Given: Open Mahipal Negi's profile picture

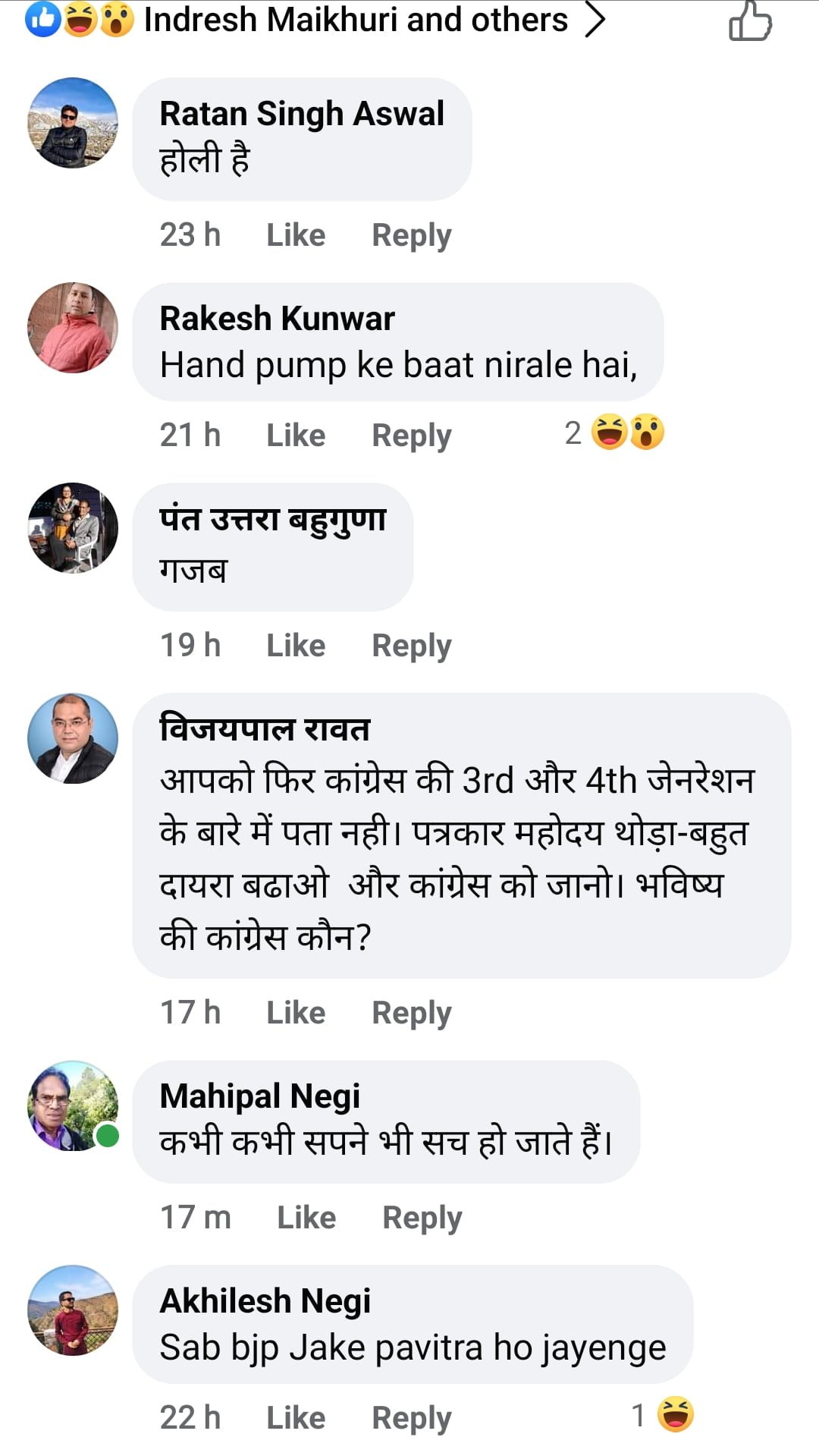Looking at the screenshot, I should click(x=73, y=1105).
